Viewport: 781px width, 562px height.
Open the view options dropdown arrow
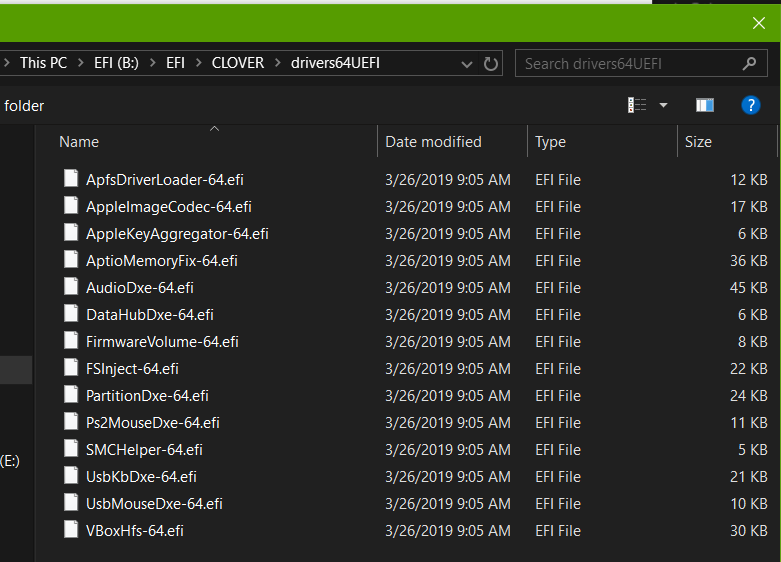point(663,105)
